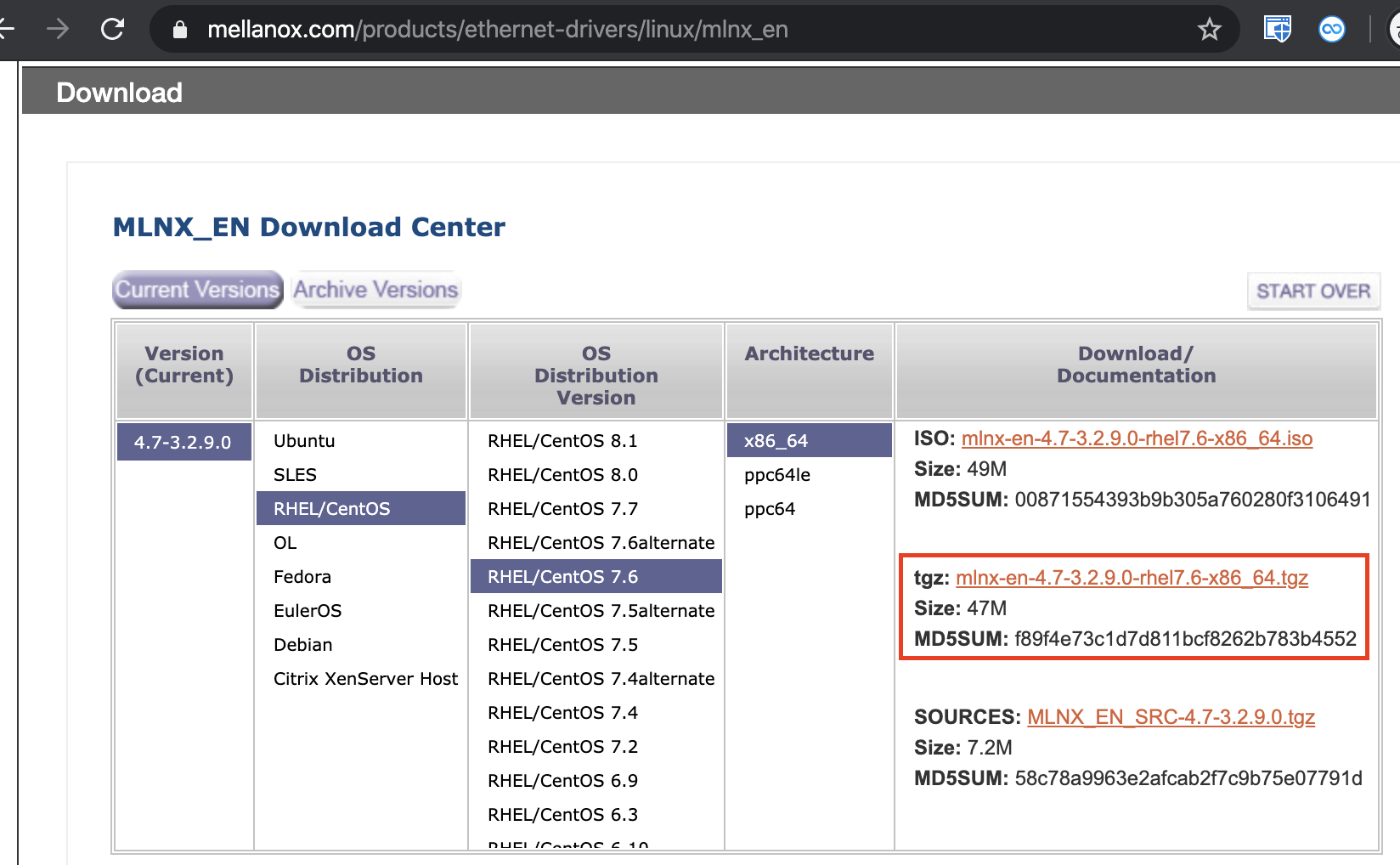Download the mlnx-en rhel7.6 ISO file link

tap(1137, 438)
